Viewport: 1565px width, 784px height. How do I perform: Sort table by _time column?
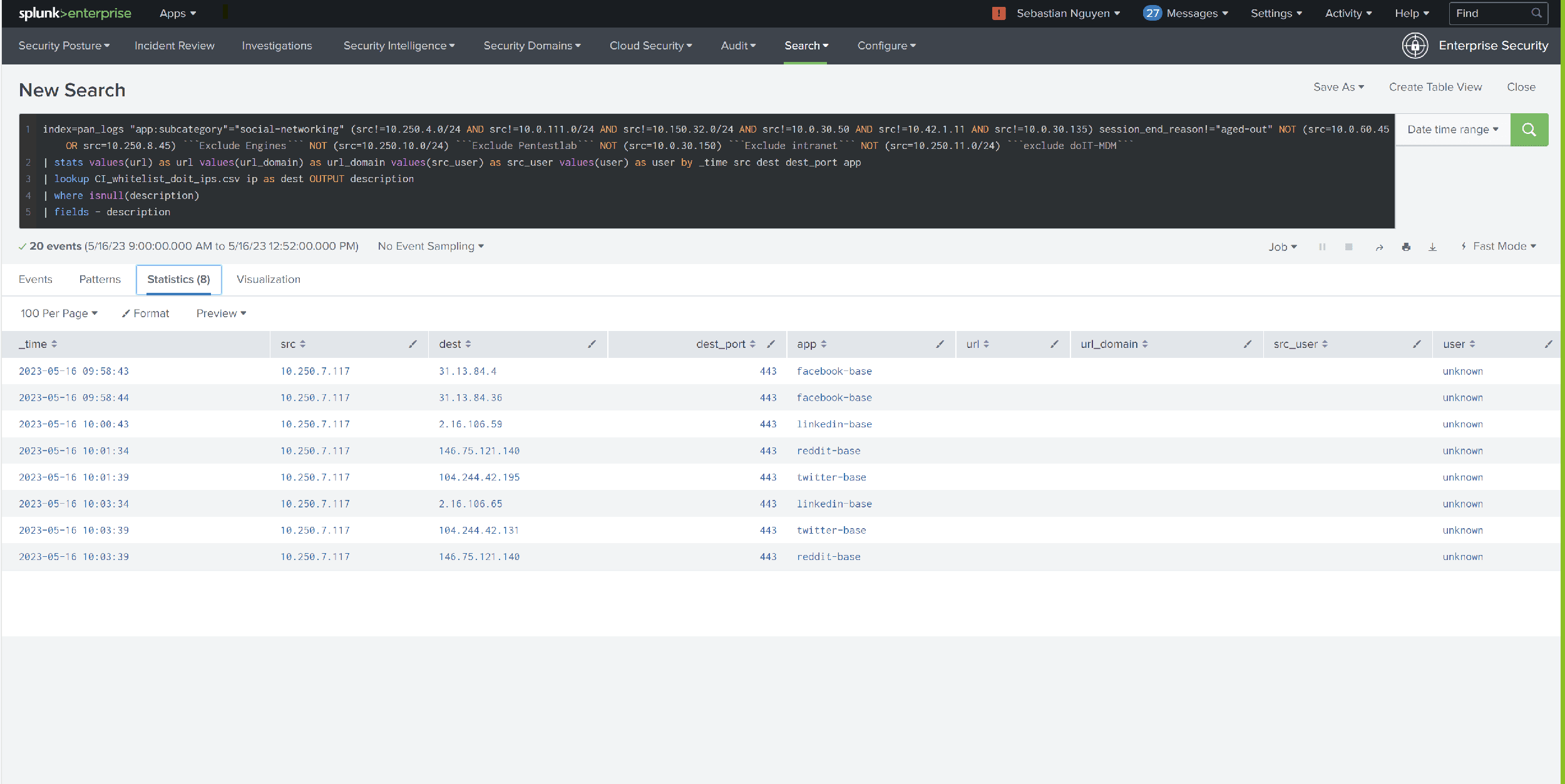(38, 344)
